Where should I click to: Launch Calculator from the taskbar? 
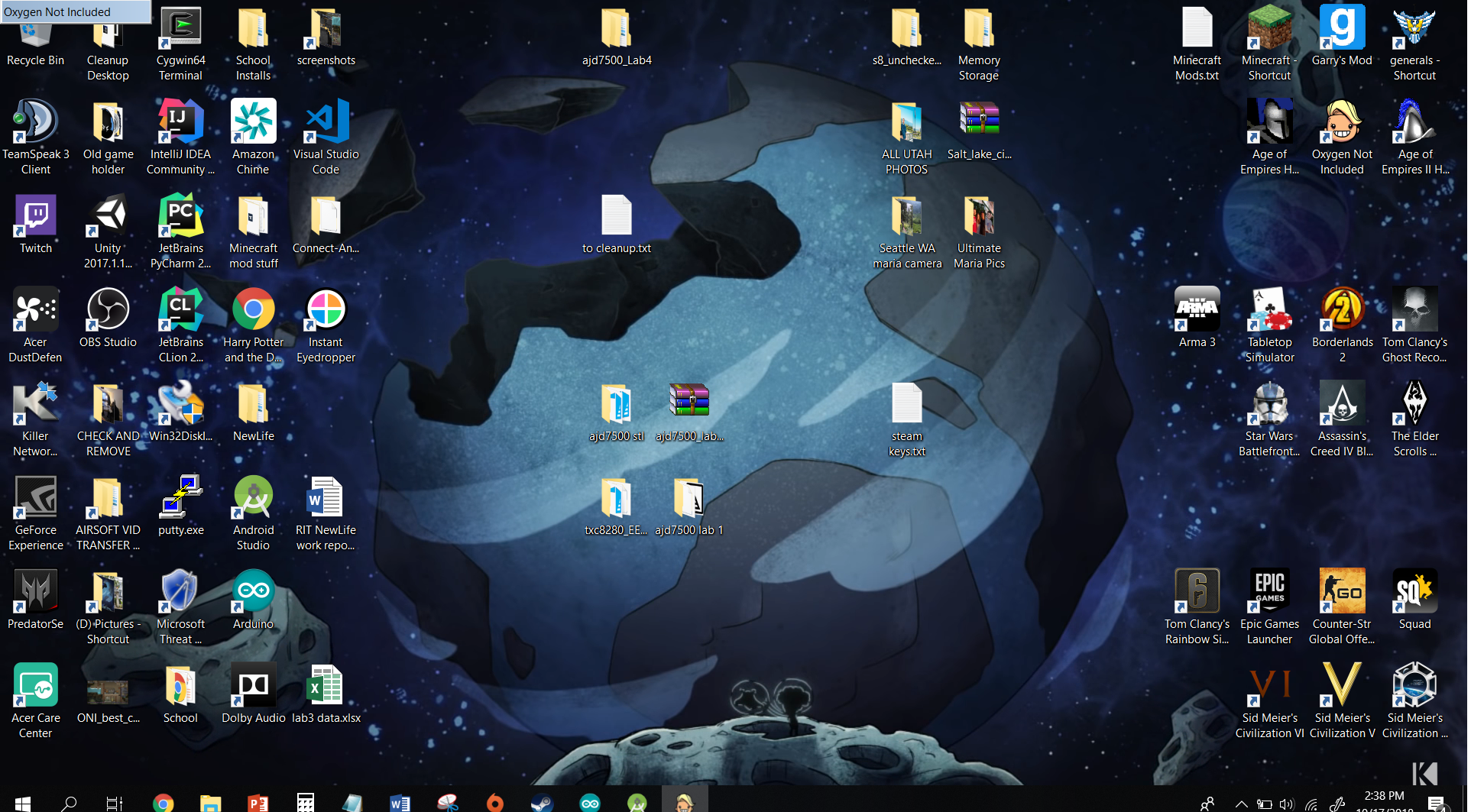tap(306, 802)
